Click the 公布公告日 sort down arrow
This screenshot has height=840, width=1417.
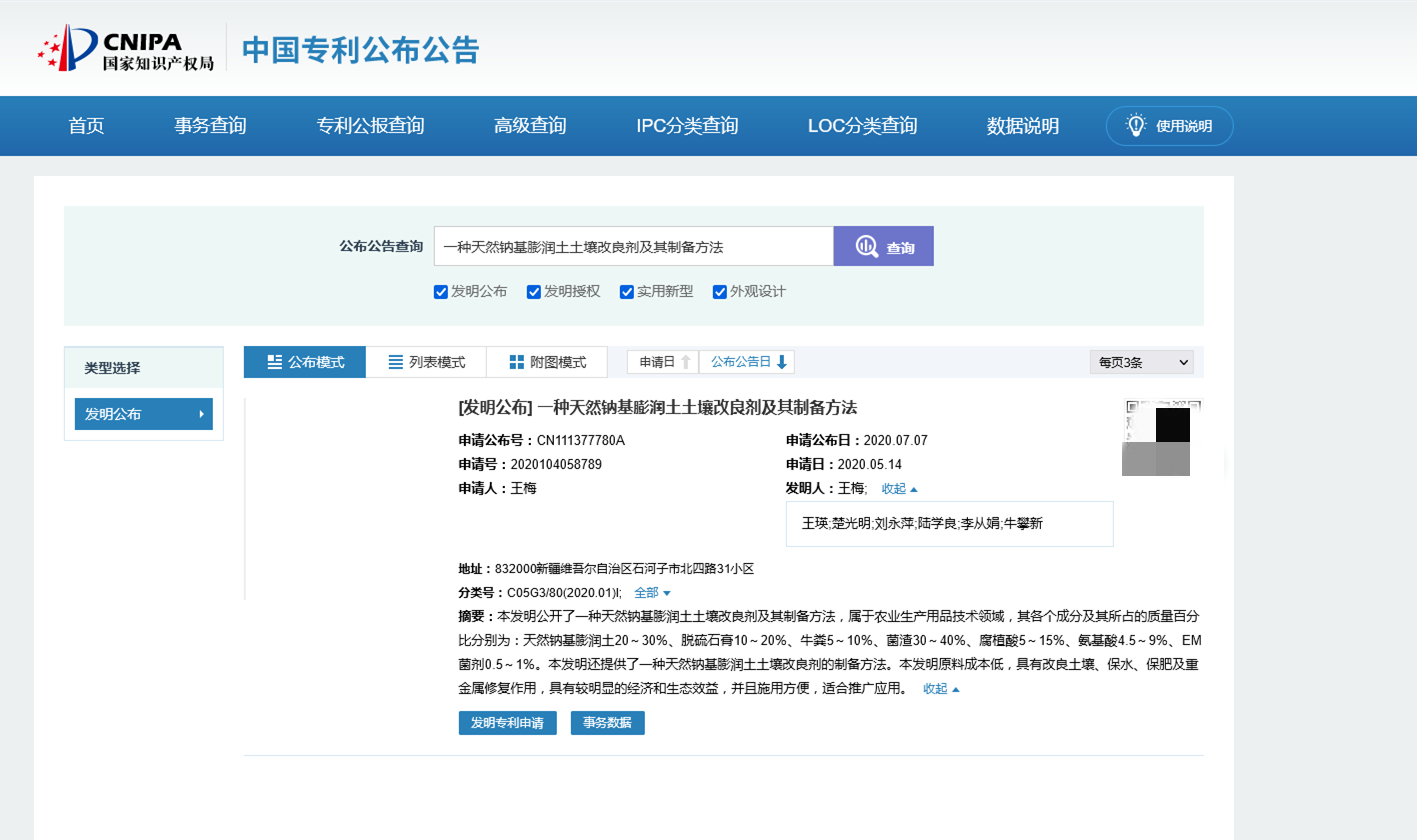[x=782, y=362]
